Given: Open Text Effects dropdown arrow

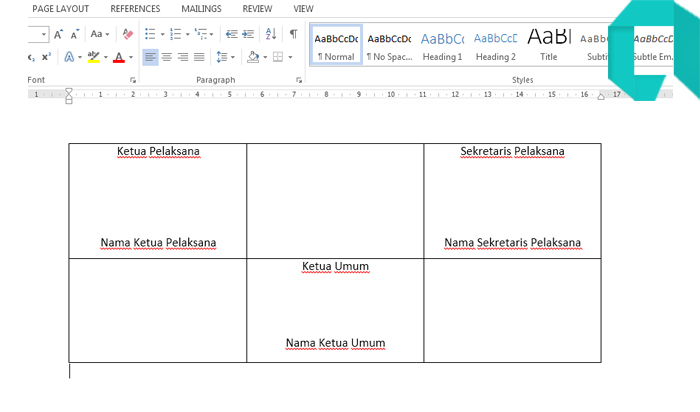Looking at the screenshot, I should [80, 57].
